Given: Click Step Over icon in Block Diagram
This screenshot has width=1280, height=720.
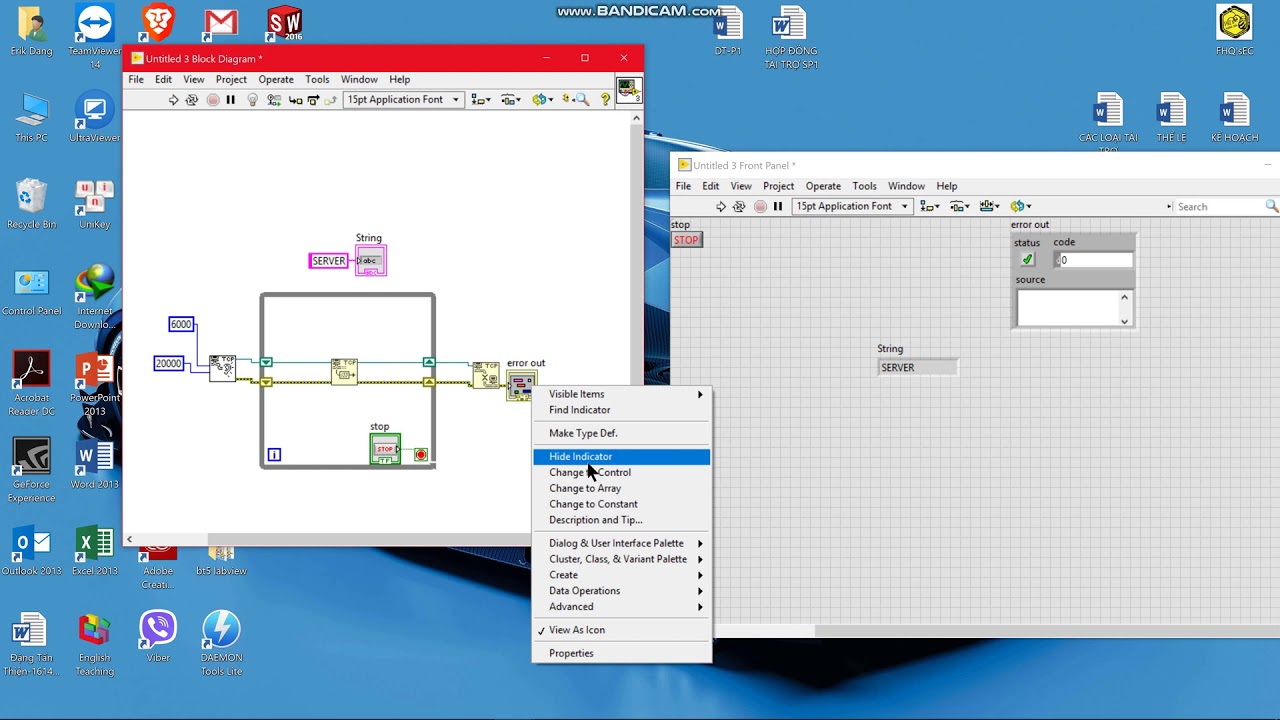Looking at the screenshot, I should [313, 100].
